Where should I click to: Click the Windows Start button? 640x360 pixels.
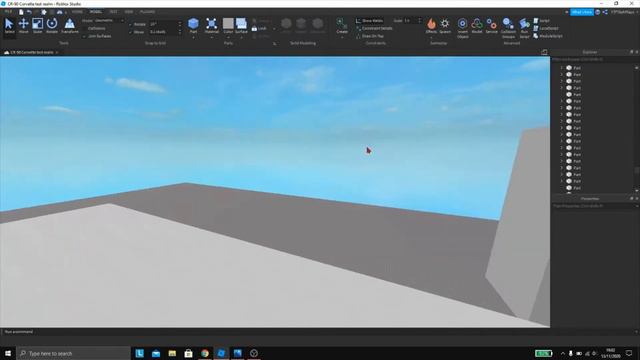coord(8,353)
